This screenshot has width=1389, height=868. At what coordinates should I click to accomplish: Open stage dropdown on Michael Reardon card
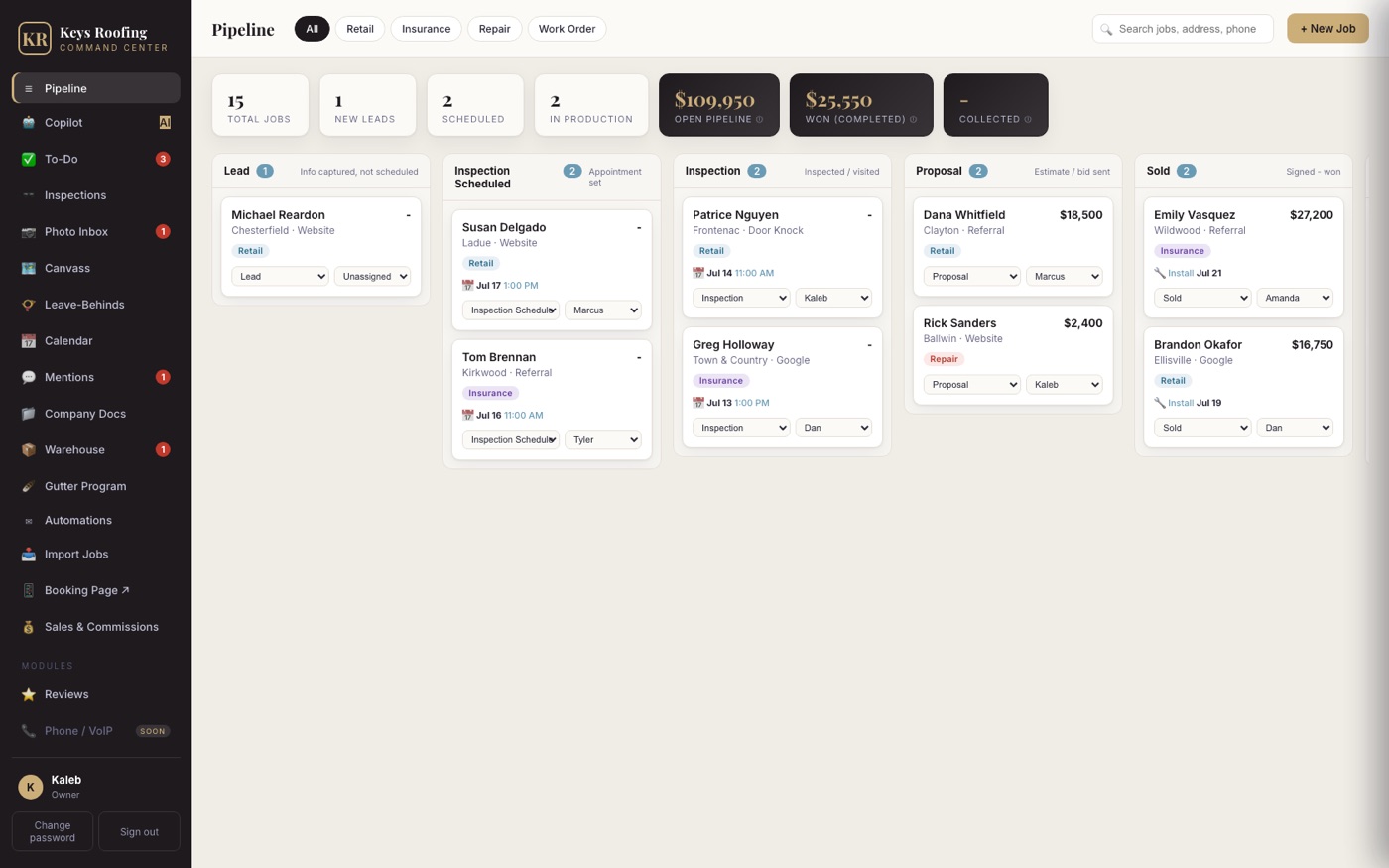tap(280, 277)
